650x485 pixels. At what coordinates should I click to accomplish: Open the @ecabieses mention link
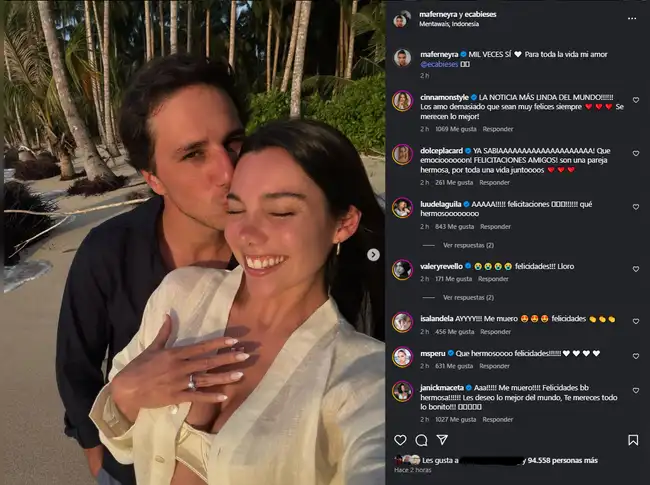pyautogui.click(x=439, y=64)
